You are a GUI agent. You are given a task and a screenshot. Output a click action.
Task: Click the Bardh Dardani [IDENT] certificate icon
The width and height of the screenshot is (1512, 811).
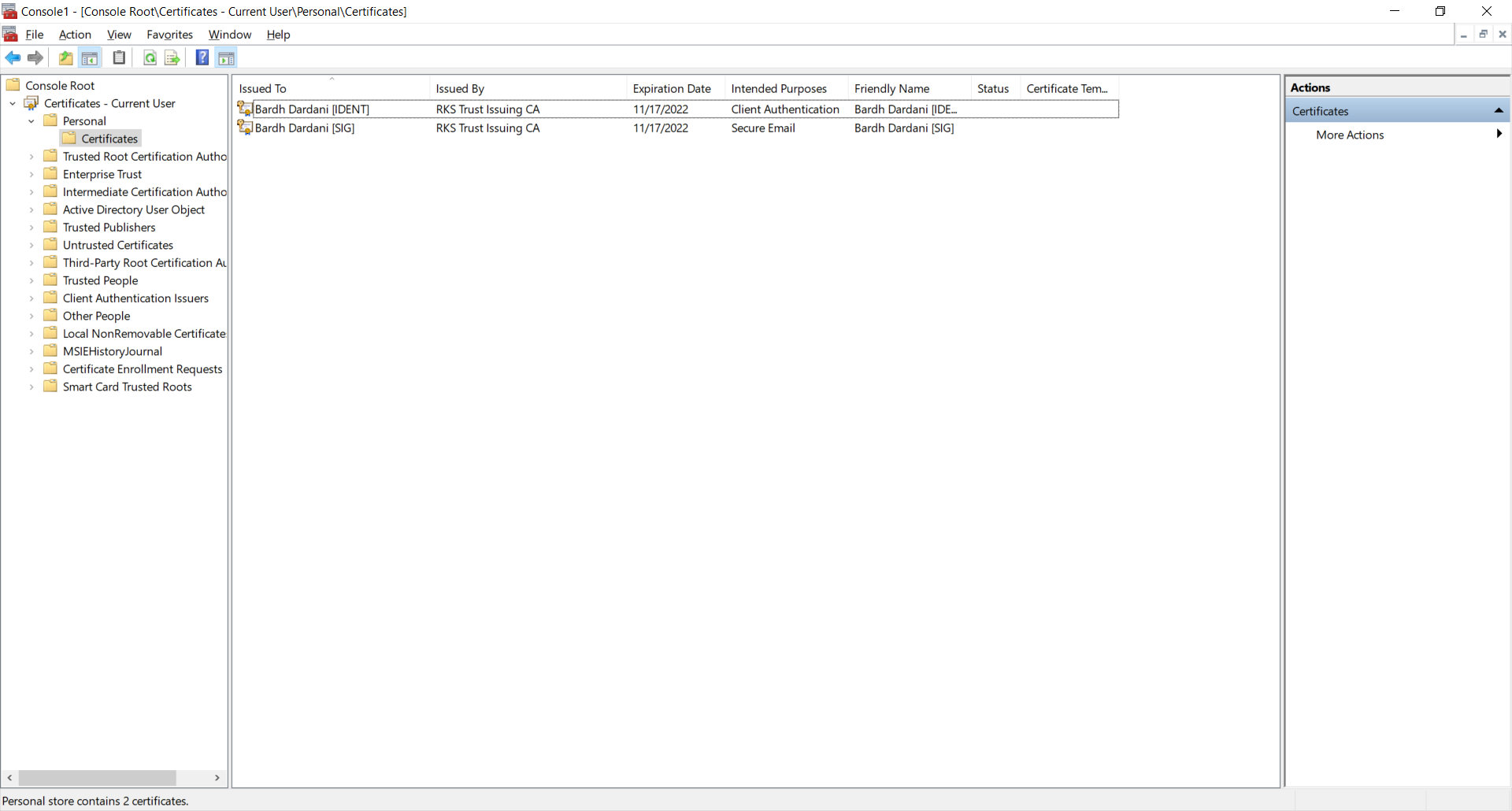[x=245, y=109]
